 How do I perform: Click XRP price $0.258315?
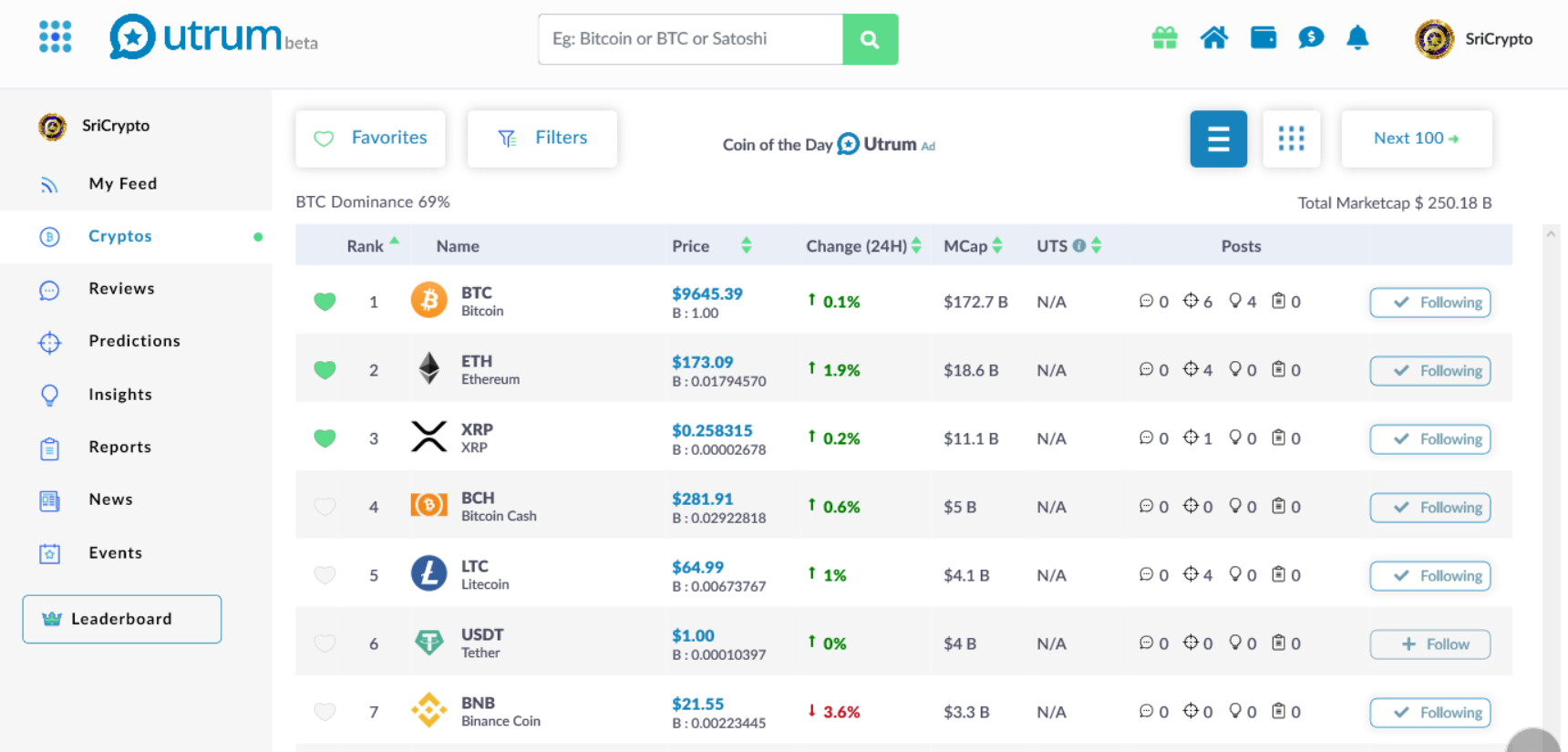[x=712, y=430]
